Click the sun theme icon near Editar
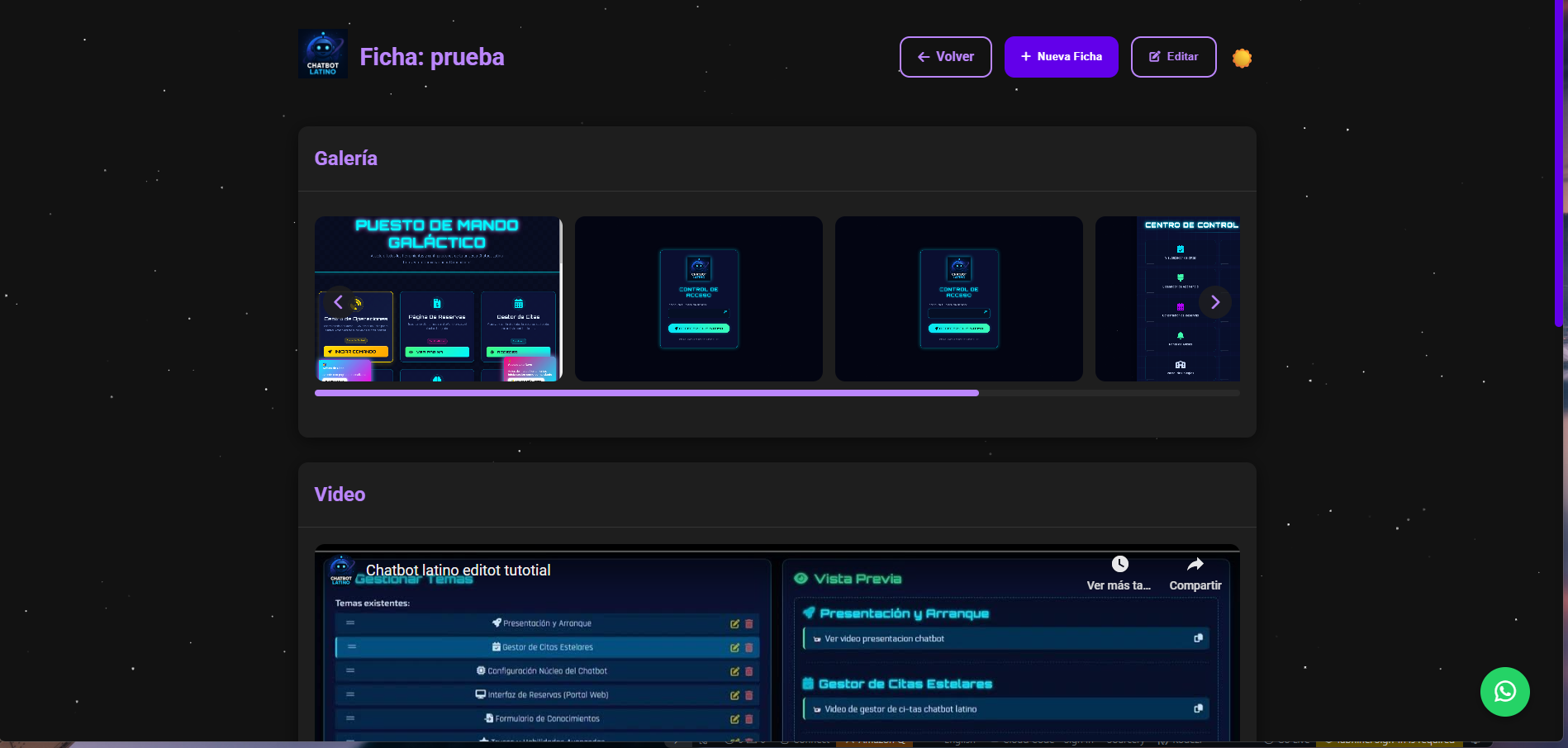 (x=1242, y=57)
